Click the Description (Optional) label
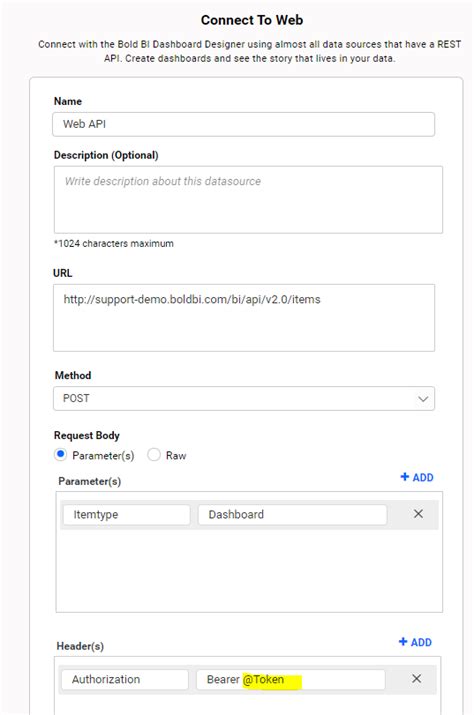Viewport: 474px width, 715px height. [106, 155]
